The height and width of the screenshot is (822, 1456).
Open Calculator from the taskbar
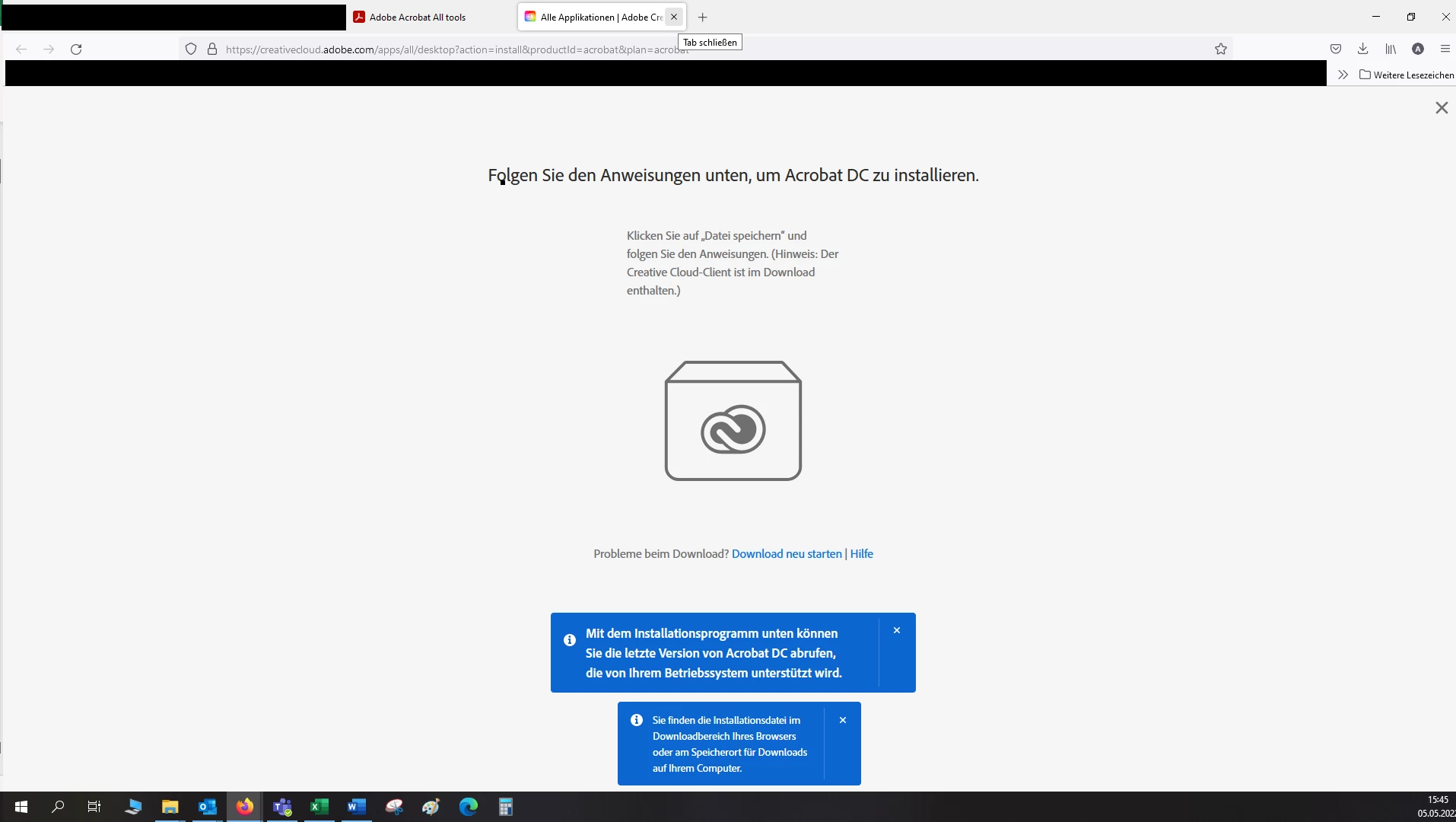(x=506, y=807)
